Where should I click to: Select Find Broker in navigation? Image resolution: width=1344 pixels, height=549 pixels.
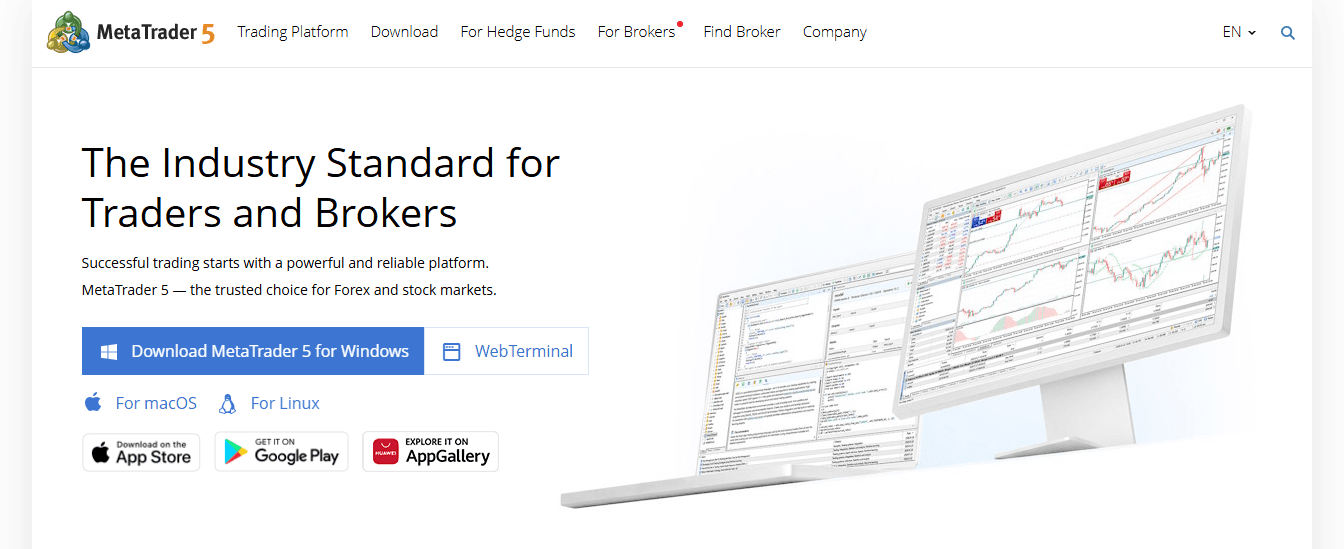pos(742,32)
